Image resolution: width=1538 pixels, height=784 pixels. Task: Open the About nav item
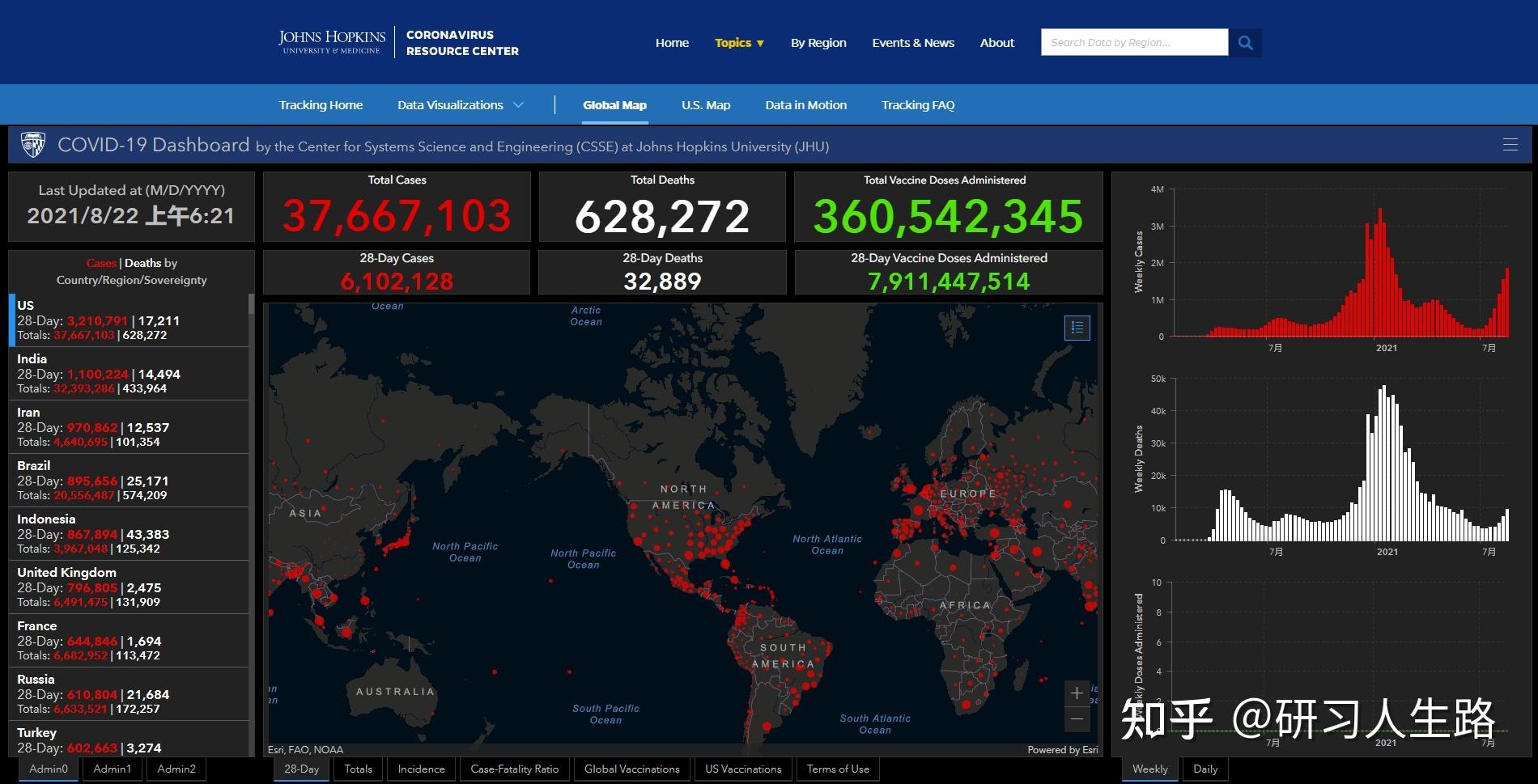996,43
